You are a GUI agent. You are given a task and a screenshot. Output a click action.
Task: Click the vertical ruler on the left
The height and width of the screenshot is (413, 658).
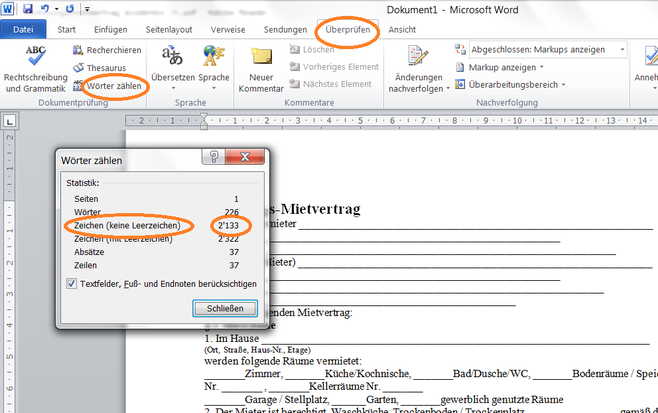point(9,273)
